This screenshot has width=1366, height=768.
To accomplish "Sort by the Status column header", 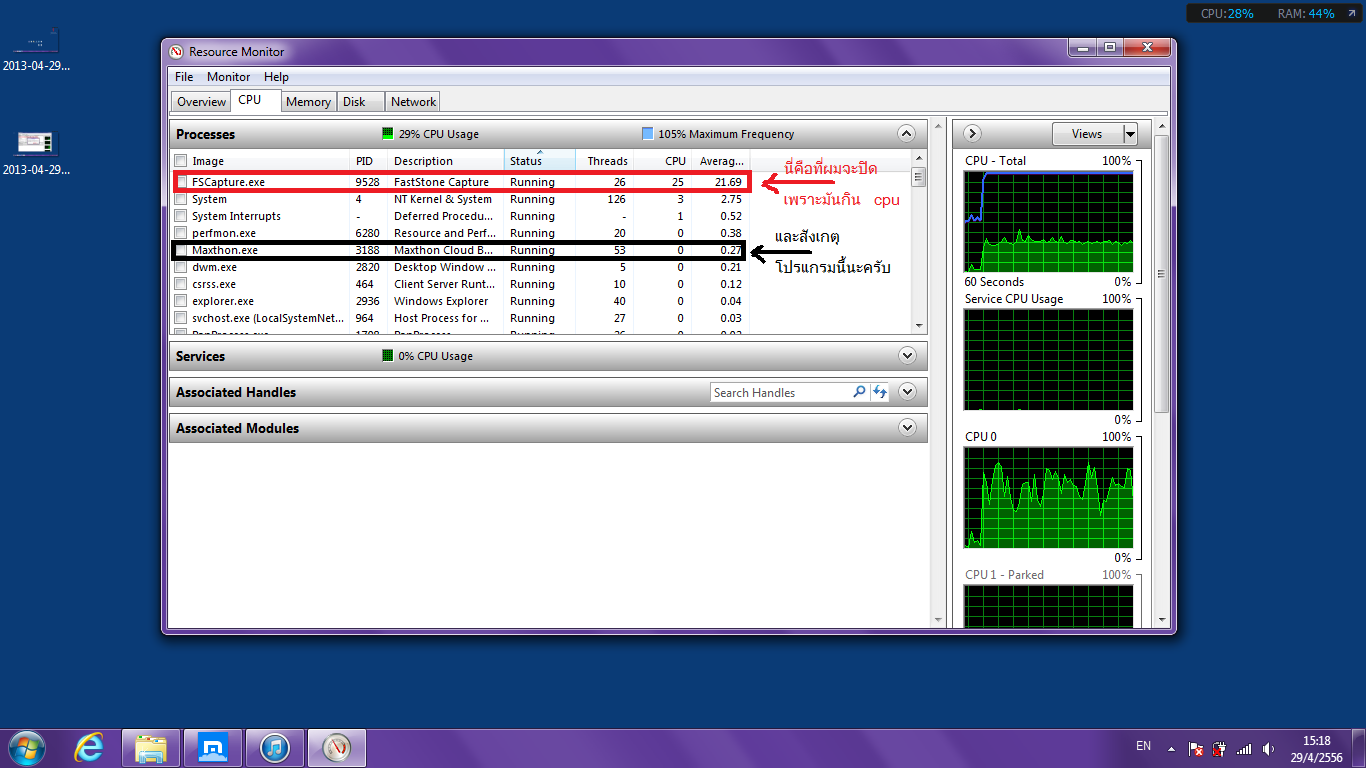I will click(x=540, y=161).
